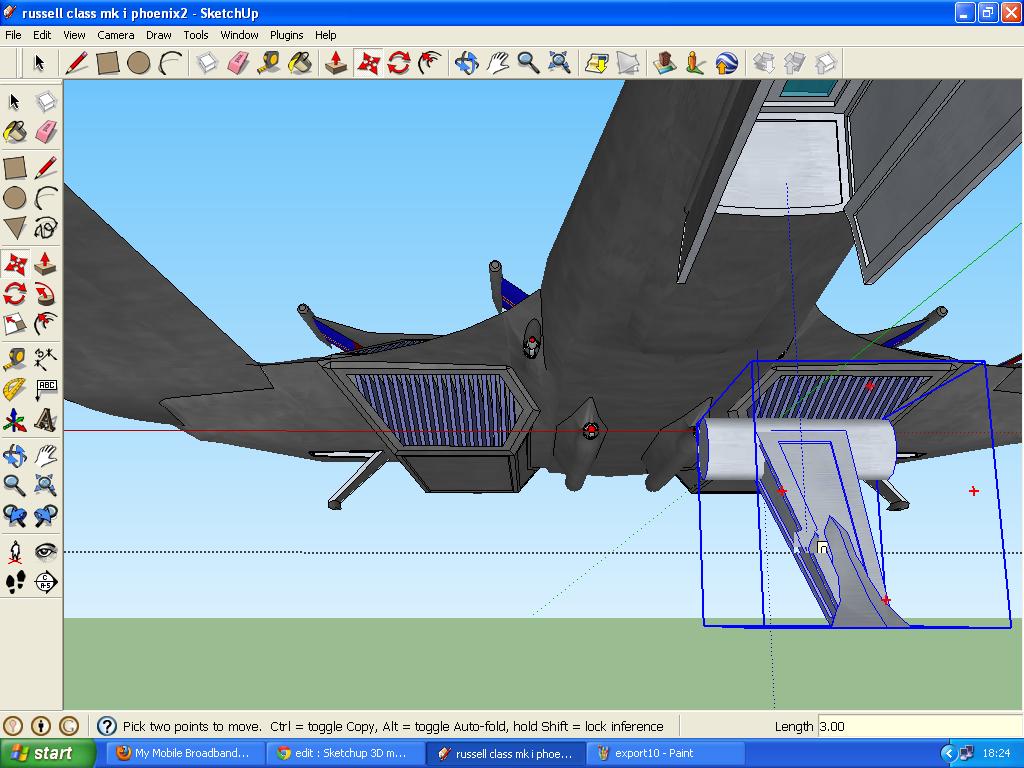Click the Offset tool in top toolbar
Viewport: 1024px width, 768px height.
pyautogui.click(x=430, y=63)
